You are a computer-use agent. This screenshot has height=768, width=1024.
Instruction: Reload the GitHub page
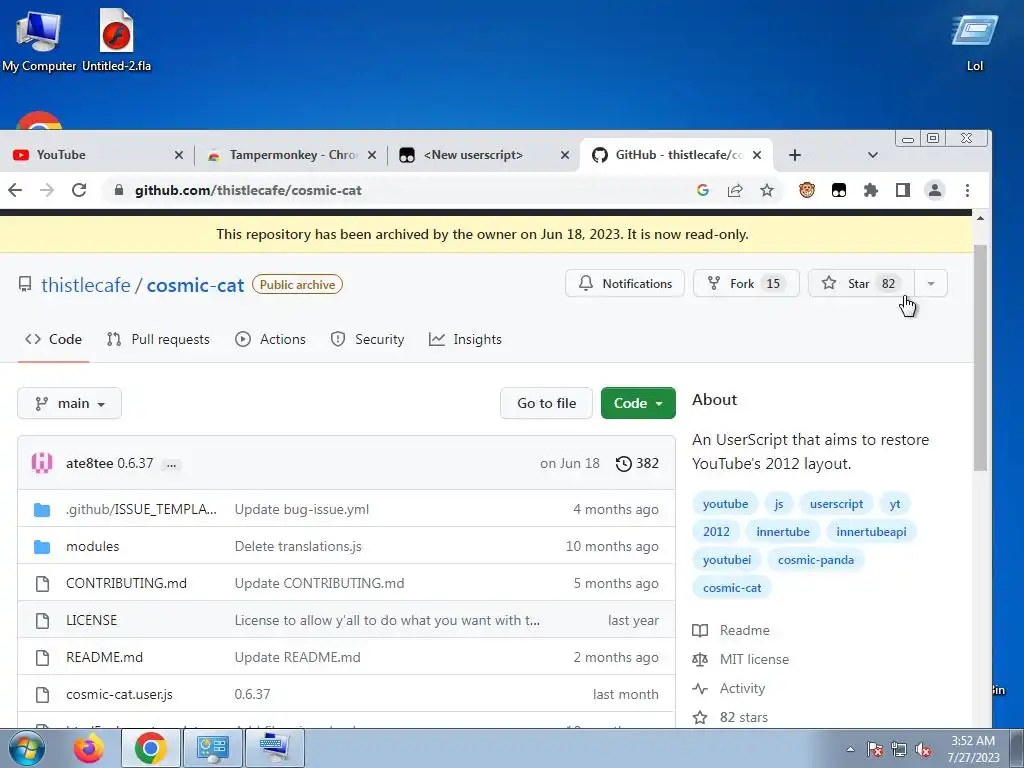click(x=79, y=190)
